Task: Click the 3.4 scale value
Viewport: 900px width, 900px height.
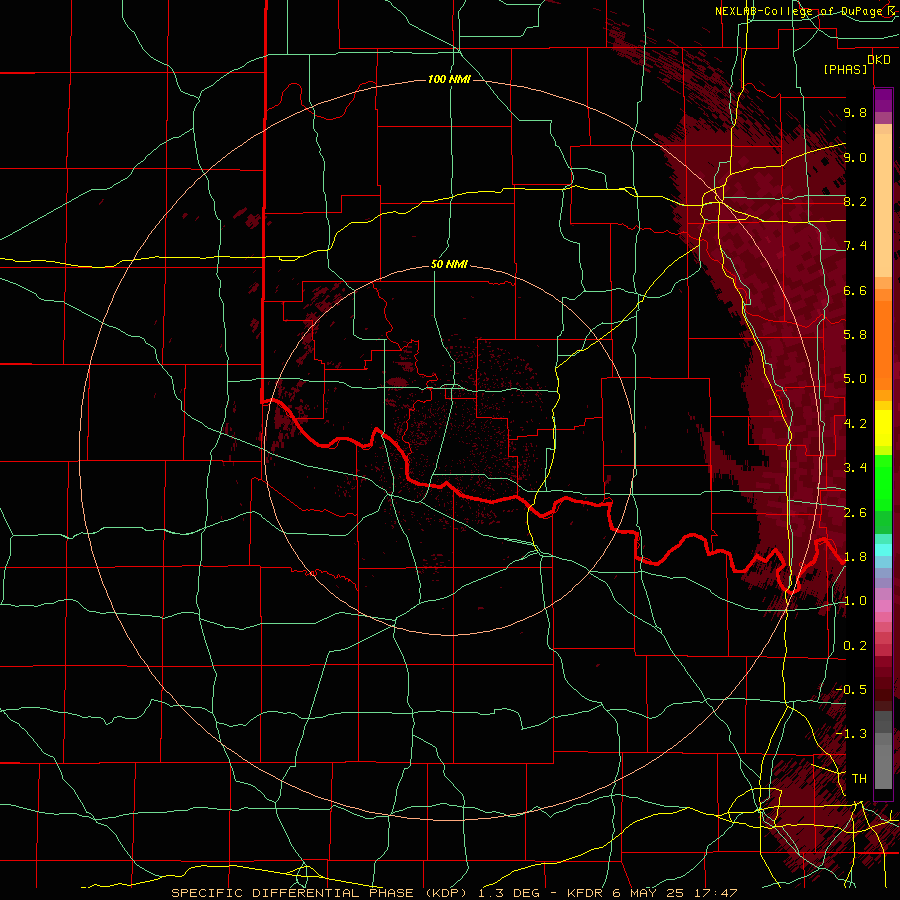Action: tap(855, 468)
